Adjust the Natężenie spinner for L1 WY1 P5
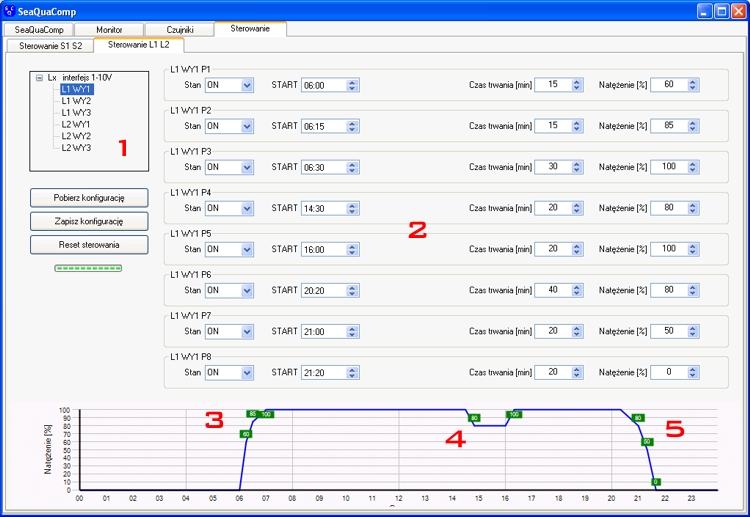Viewport: 750px width, 517px height. point(693,249)
